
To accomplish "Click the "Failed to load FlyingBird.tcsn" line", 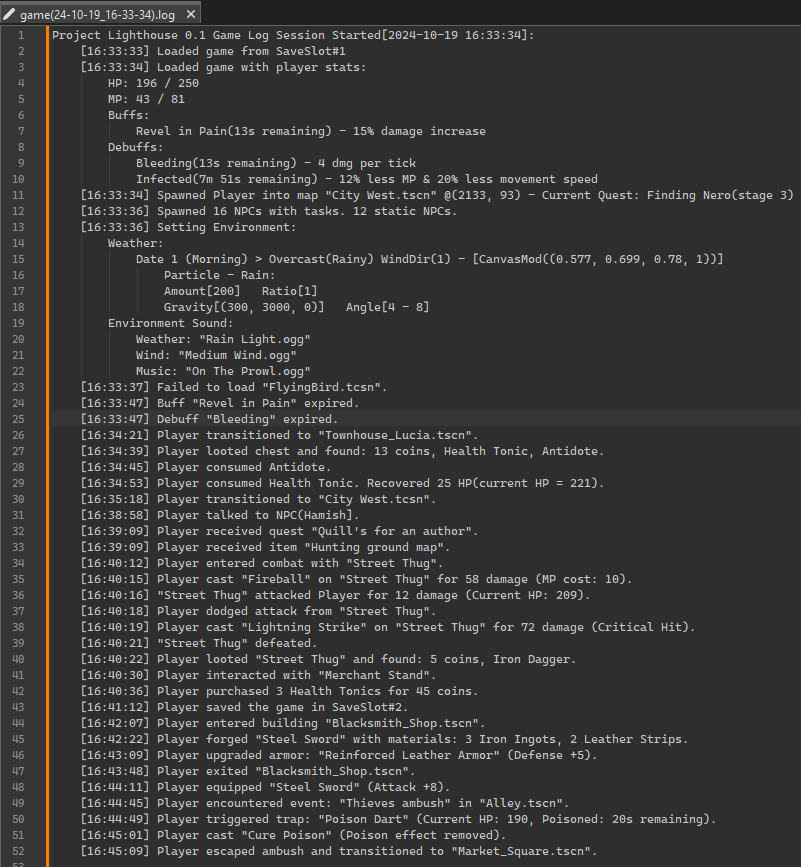I will 233,388.
